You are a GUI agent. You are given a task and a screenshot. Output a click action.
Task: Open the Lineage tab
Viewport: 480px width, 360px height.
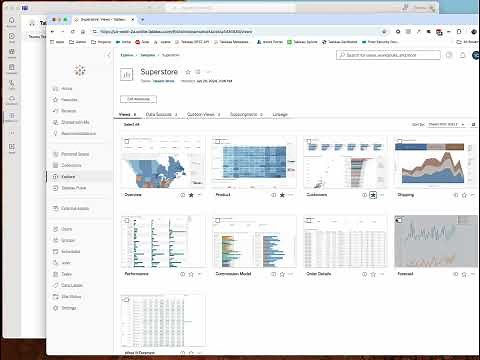[280, 114]
